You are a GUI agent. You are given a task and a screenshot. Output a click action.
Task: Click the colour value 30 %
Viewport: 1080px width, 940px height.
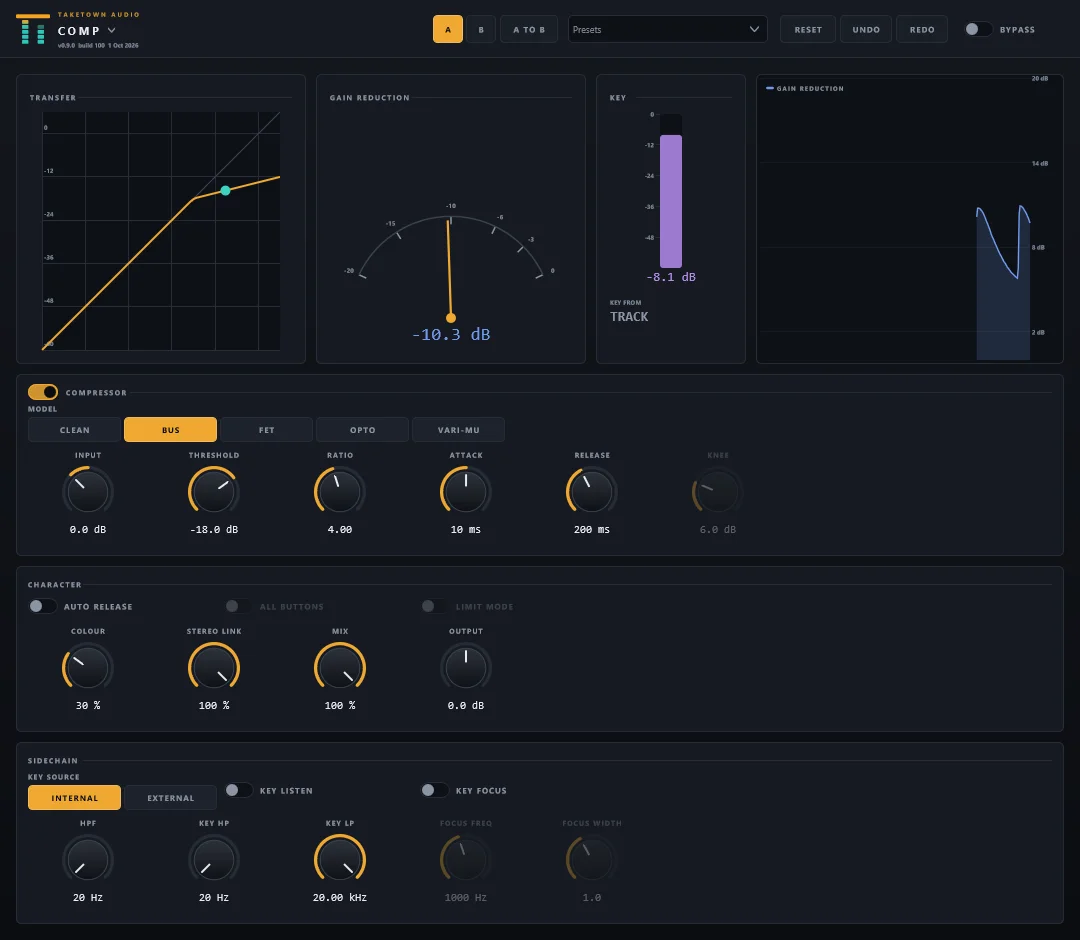pos(87,705)
